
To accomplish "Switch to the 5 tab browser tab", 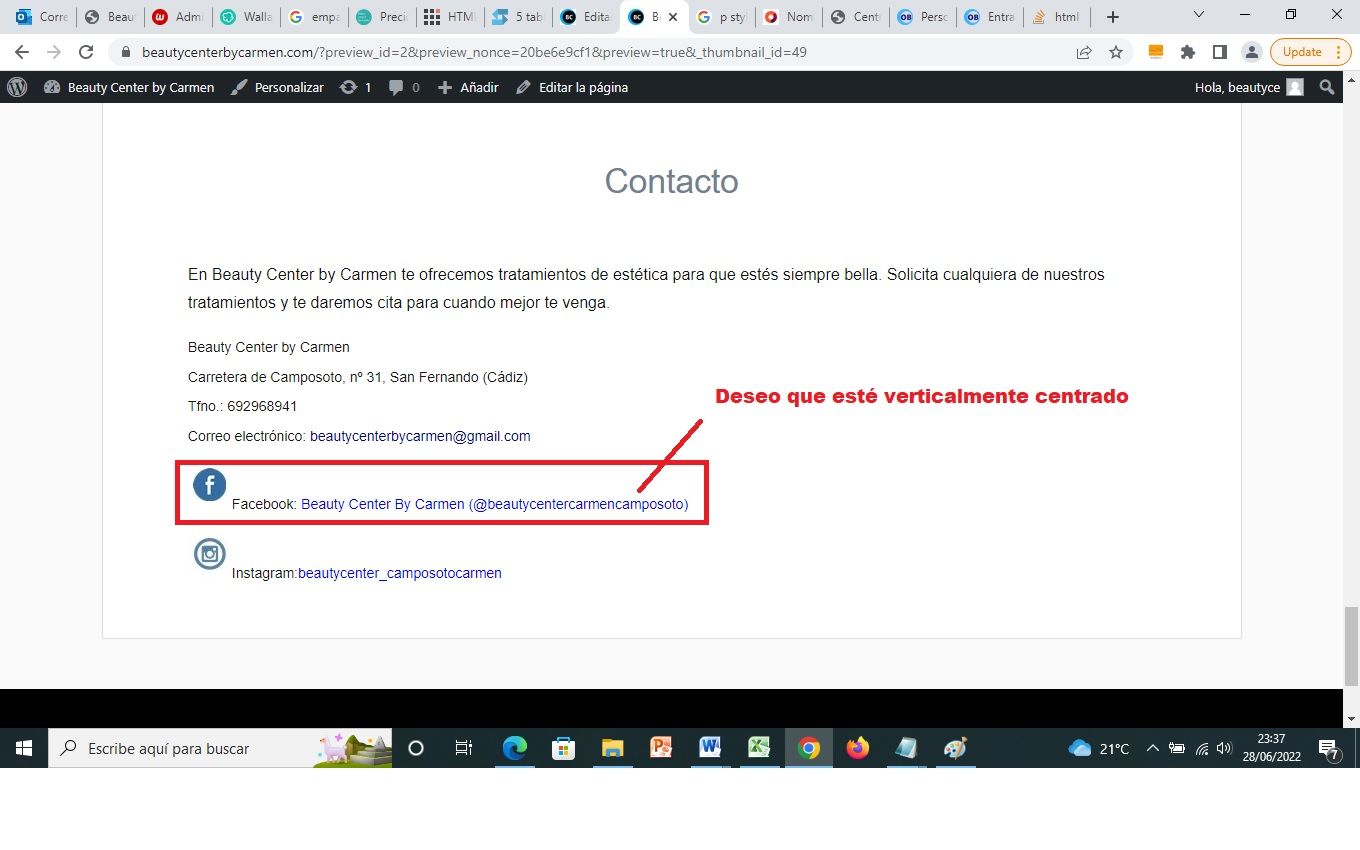I will click(519, 17).
